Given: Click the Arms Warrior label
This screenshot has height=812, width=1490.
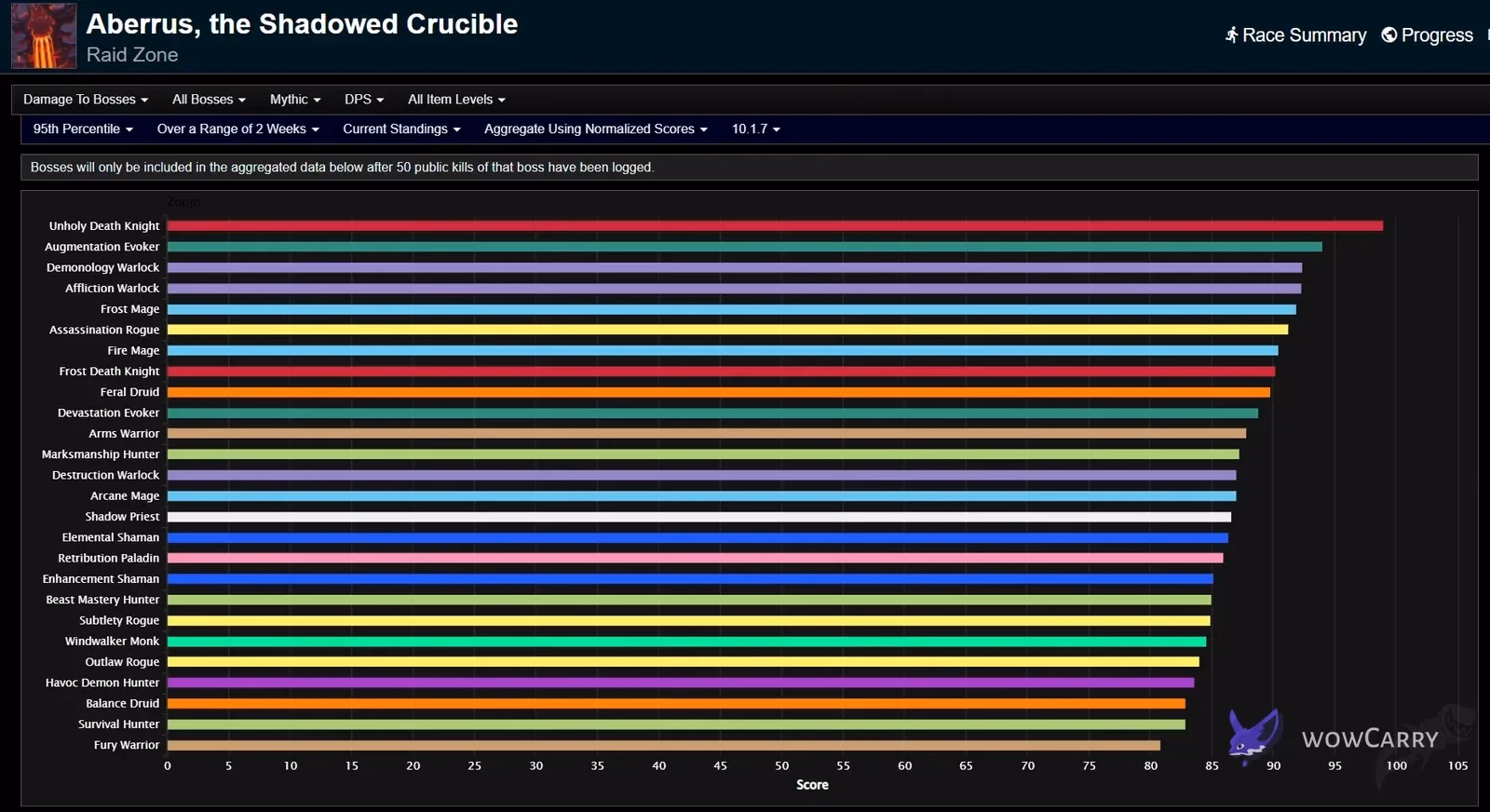Looking at the screenshot, I should (x=124, y=434).
